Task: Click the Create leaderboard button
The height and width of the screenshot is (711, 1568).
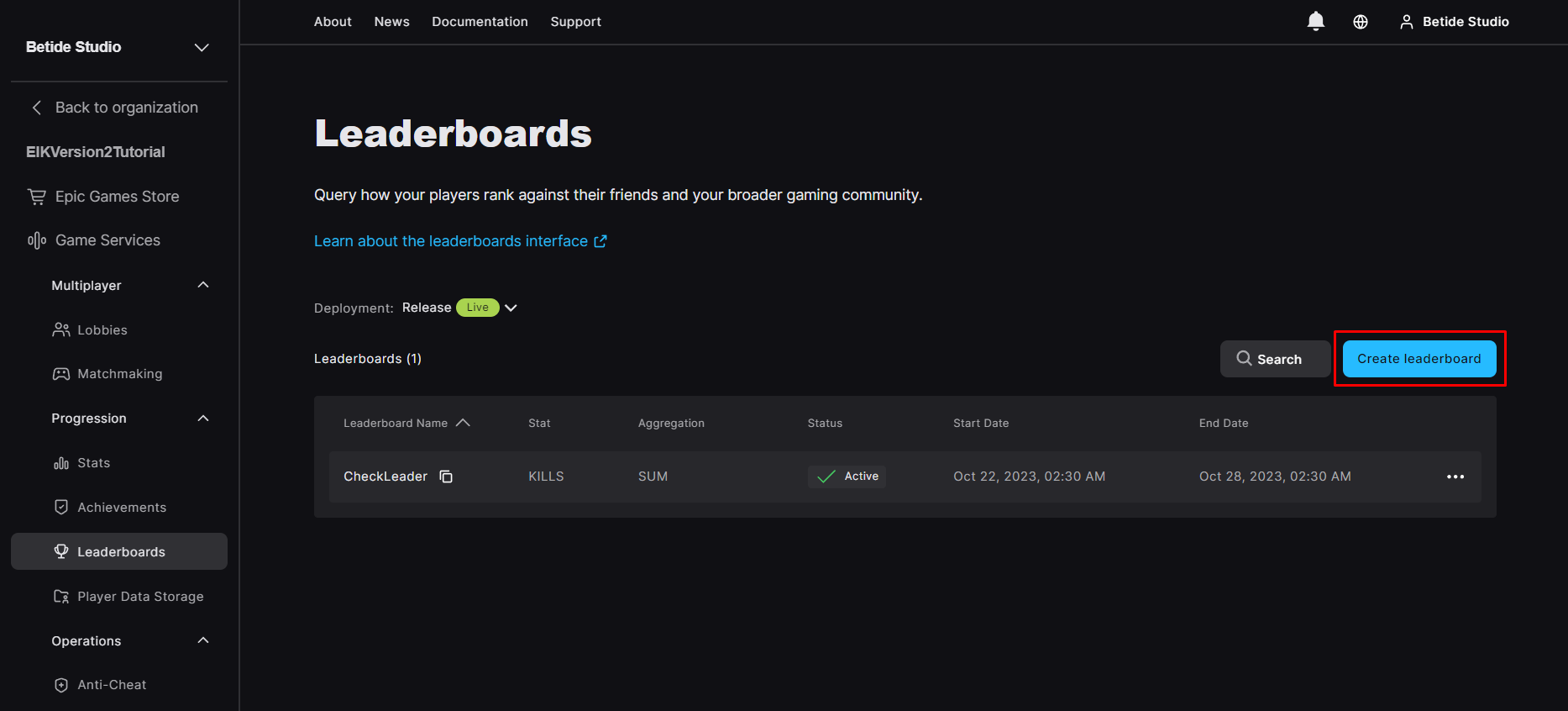Action: [x=1419, y=359]
